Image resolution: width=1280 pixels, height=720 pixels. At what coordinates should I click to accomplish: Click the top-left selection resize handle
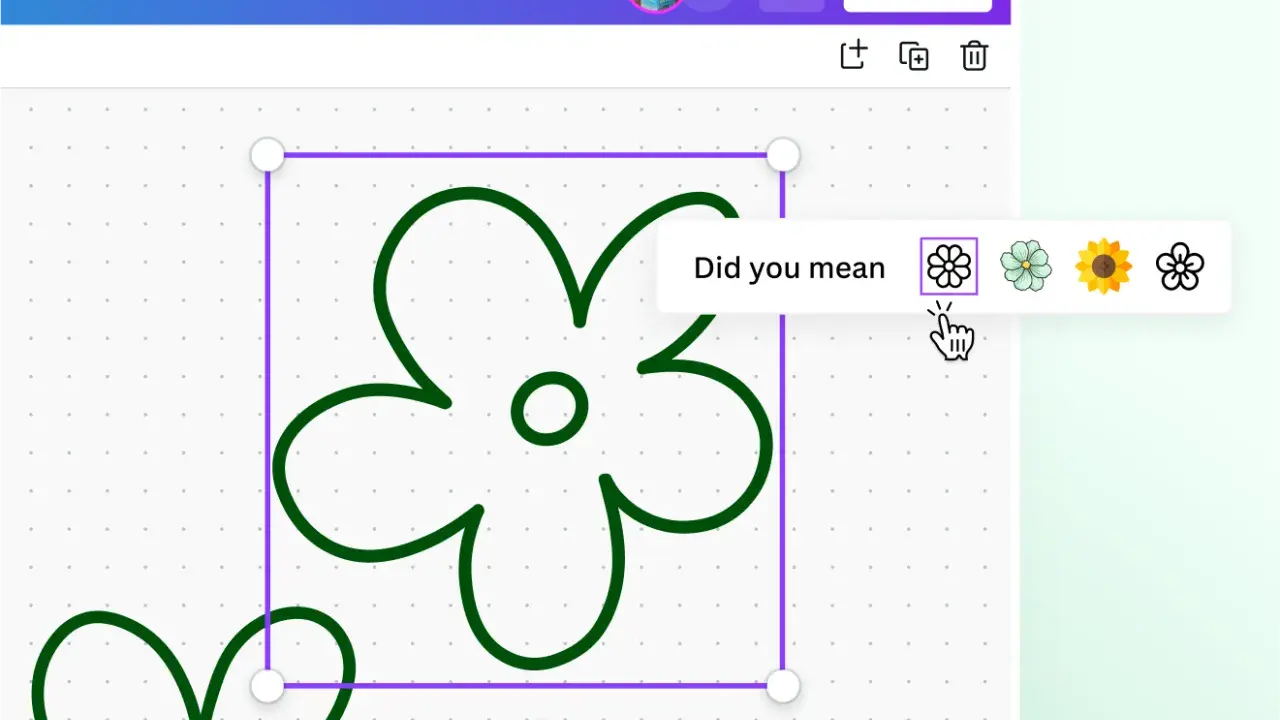(267, 155)
